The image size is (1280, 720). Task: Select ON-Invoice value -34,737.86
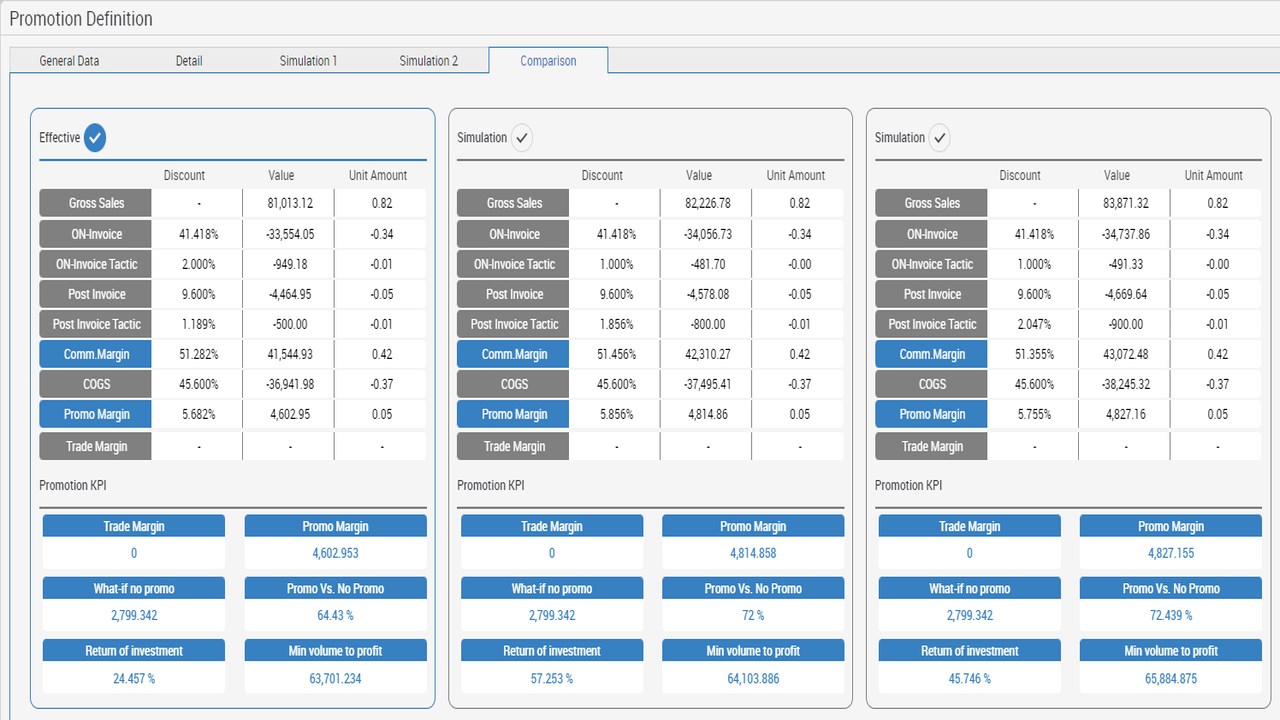click(x=1124, y=234)
